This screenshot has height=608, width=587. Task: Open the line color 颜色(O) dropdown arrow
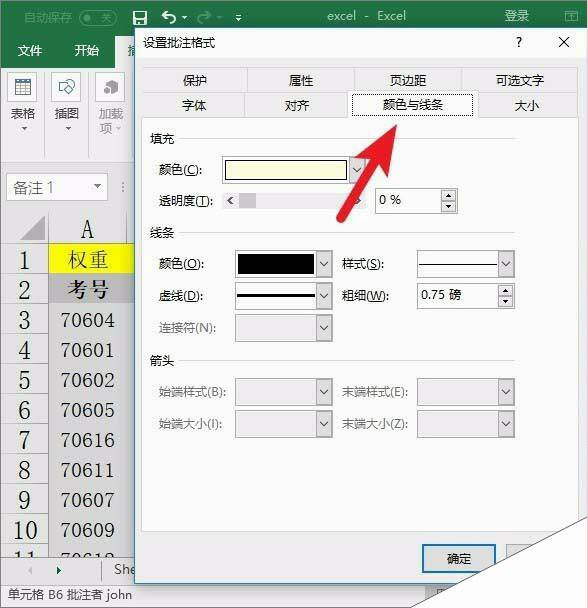click(x=324, y=264)
